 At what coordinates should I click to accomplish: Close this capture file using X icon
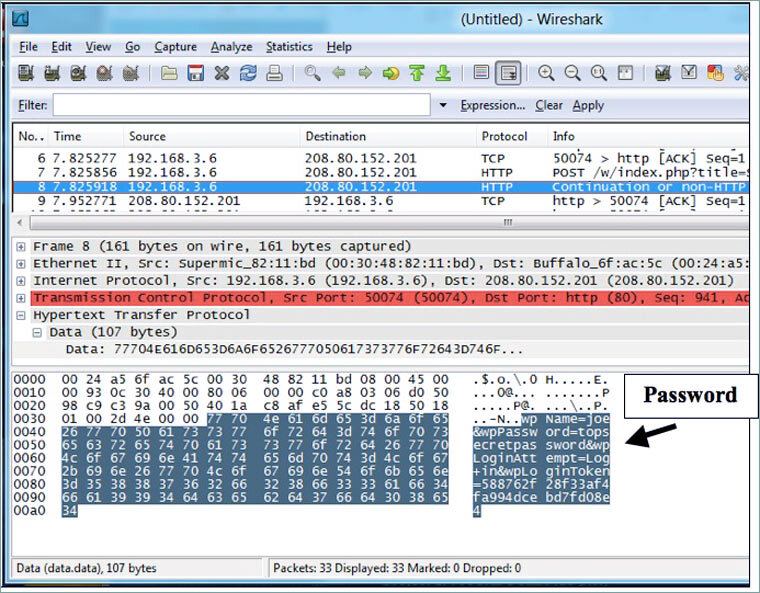point(222,73)
